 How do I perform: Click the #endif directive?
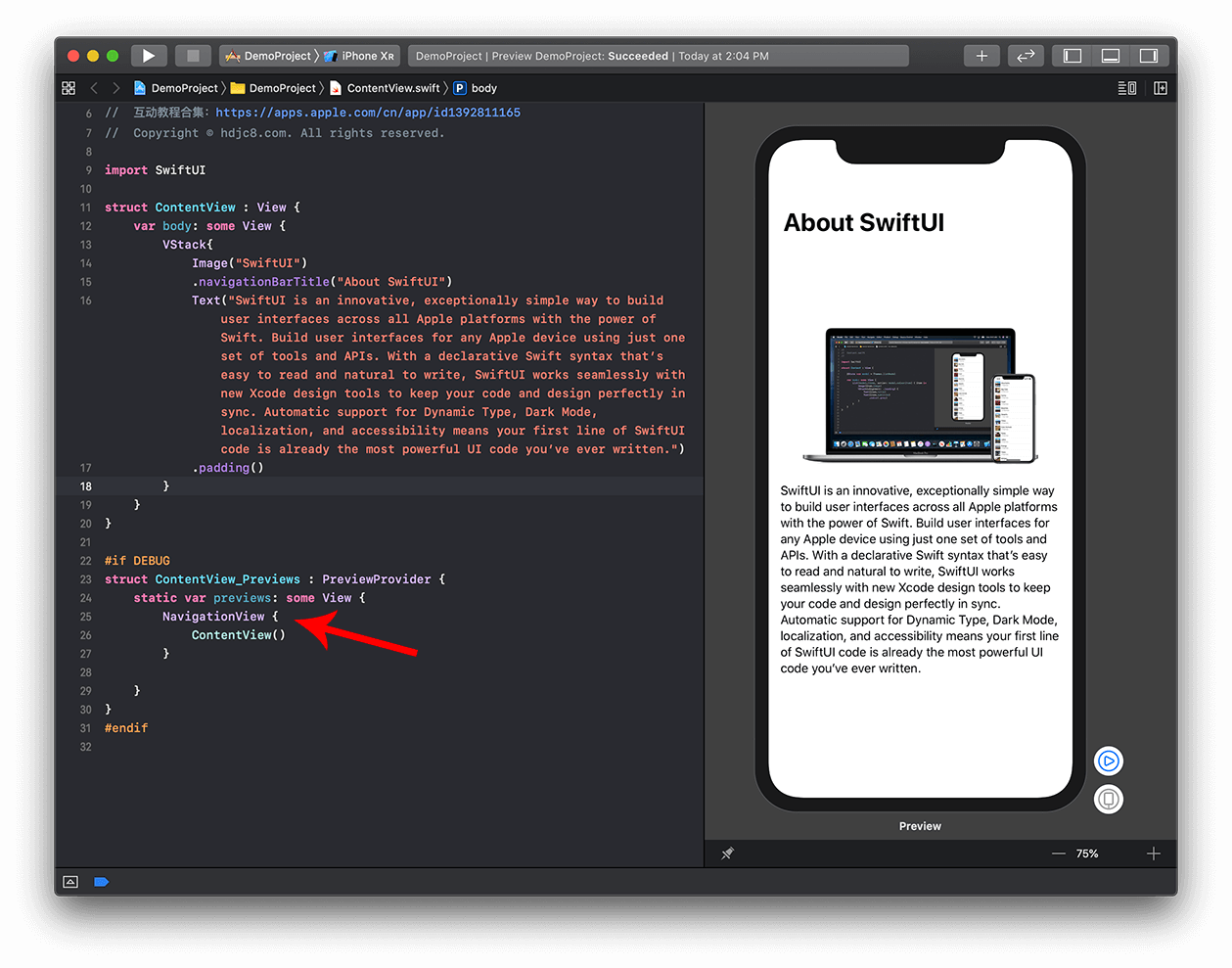coord(126,728)
